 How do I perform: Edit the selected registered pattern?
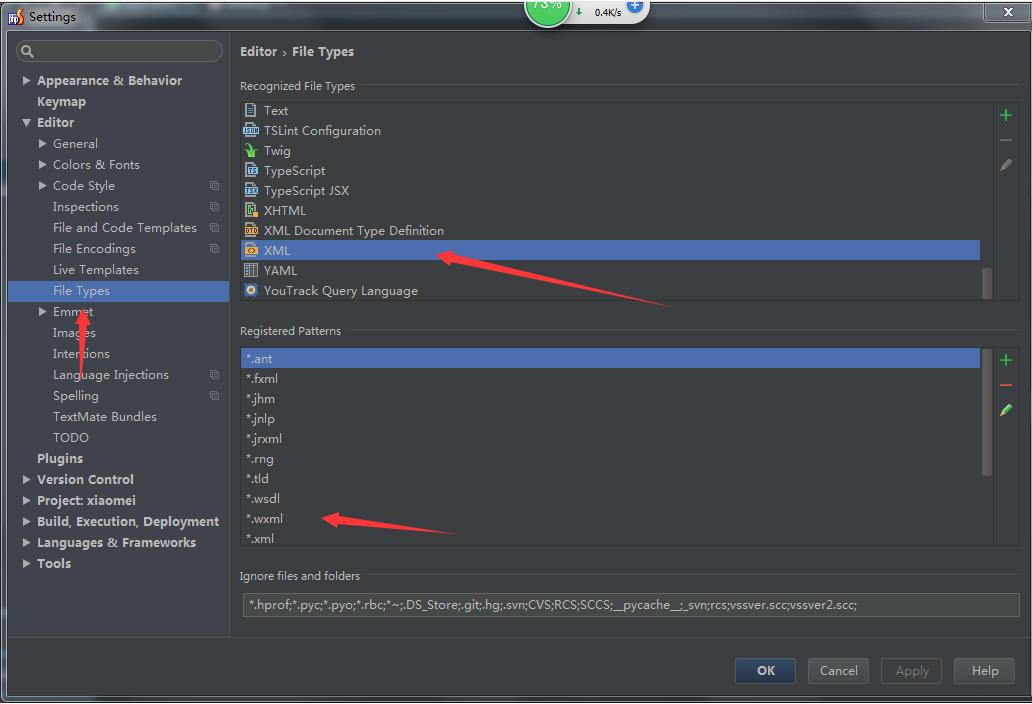pyautogui.click(x=1006, y=410)
